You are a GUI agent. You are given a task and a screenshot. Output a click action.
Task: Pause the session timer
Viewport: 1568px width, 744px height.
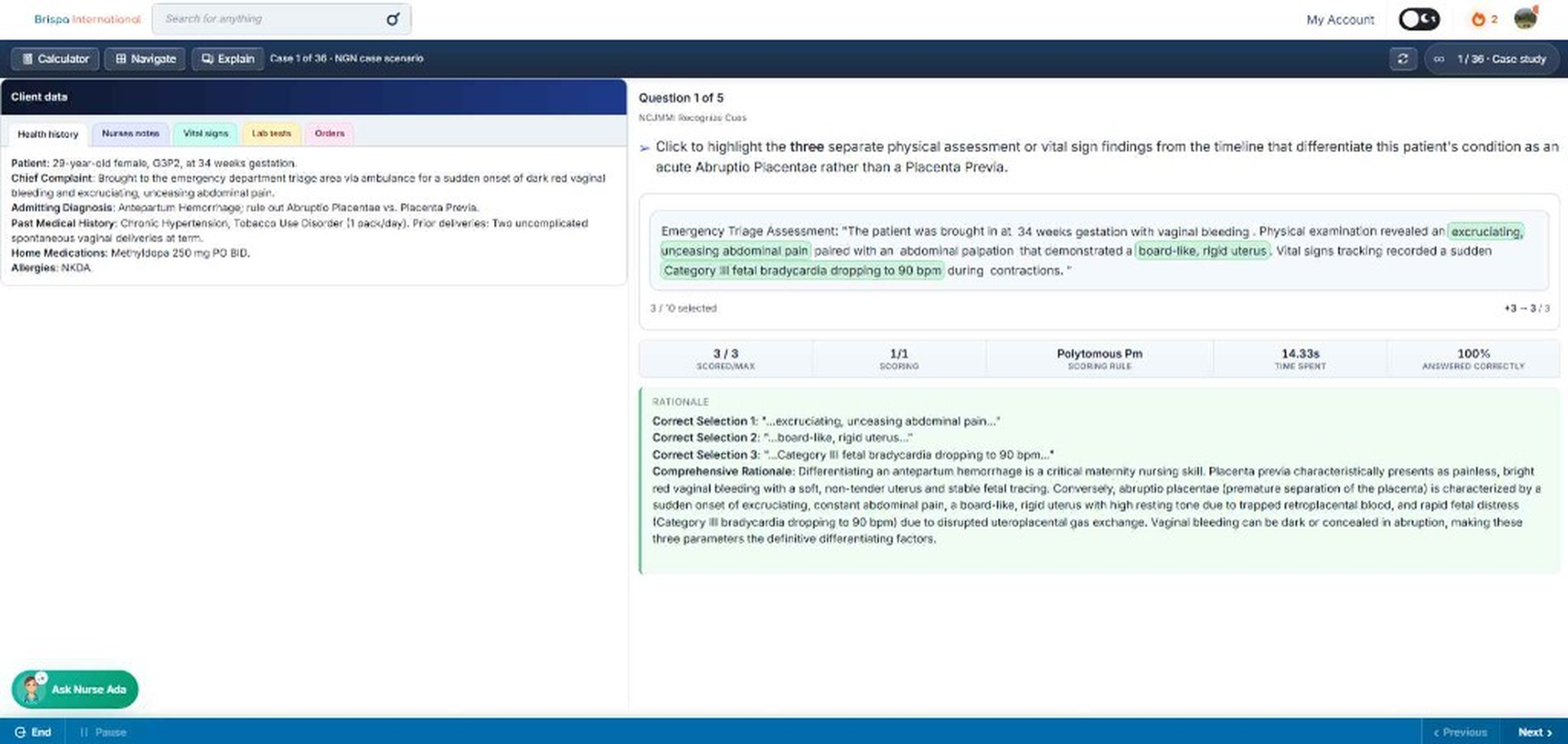(x=103, y=732)
